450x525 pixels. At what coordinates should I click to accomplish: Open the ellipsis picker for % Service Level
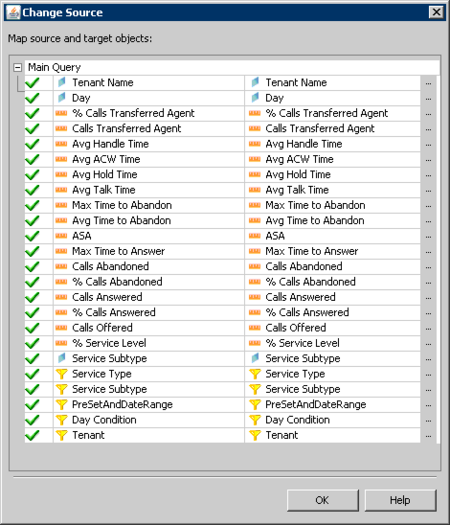[x=428, y=344]
